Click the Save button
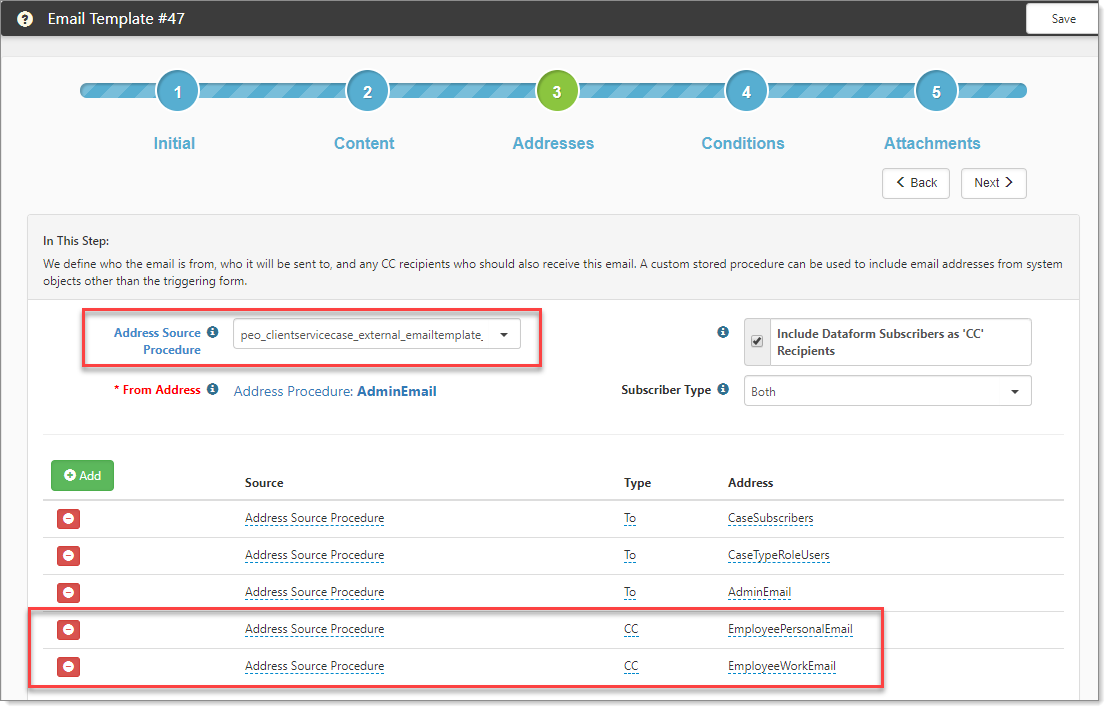The width and height of the screenshot is (1109, 711). click(x=1063, y=19)
